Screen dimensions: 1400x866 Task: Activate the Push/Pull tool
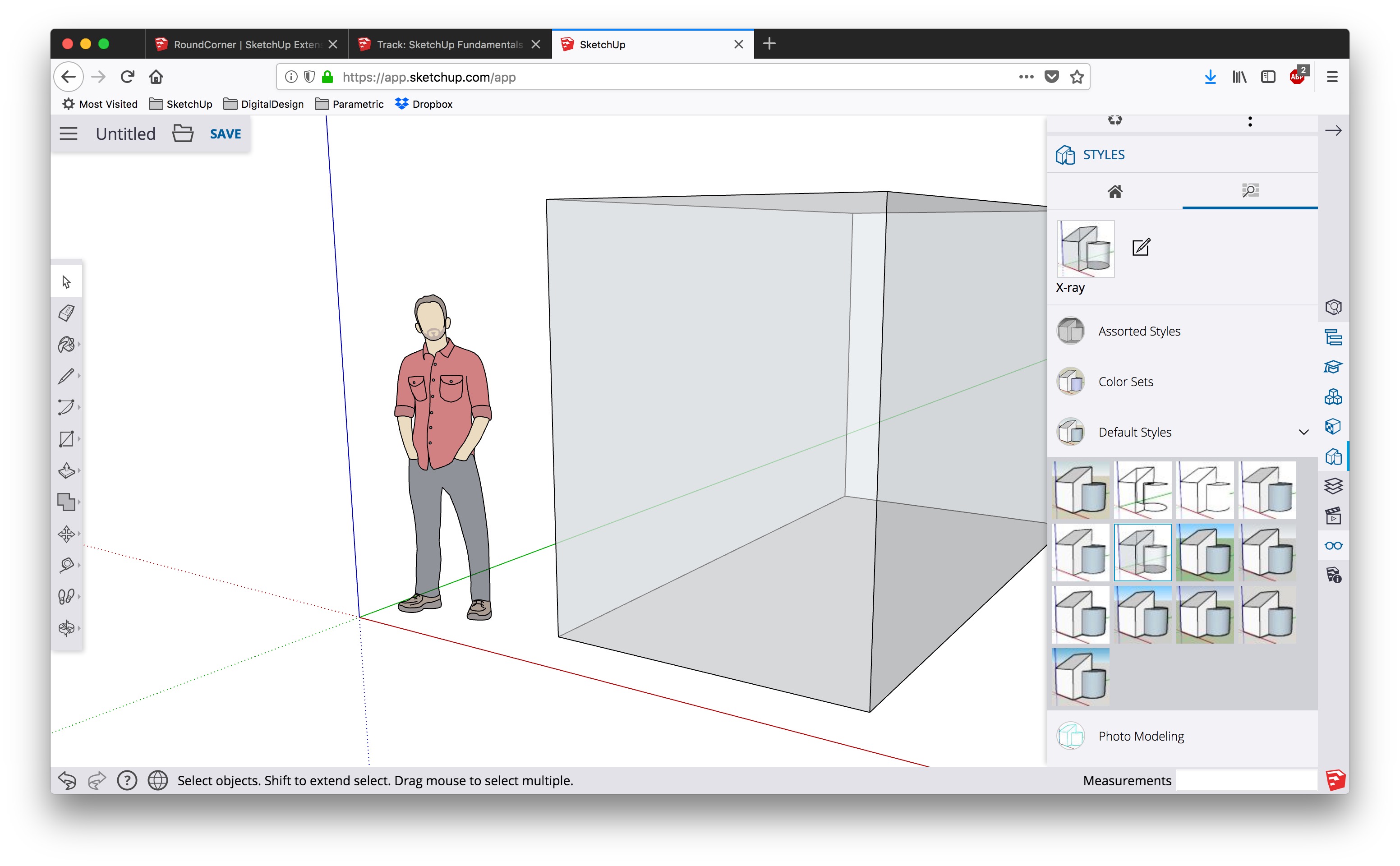67,470
